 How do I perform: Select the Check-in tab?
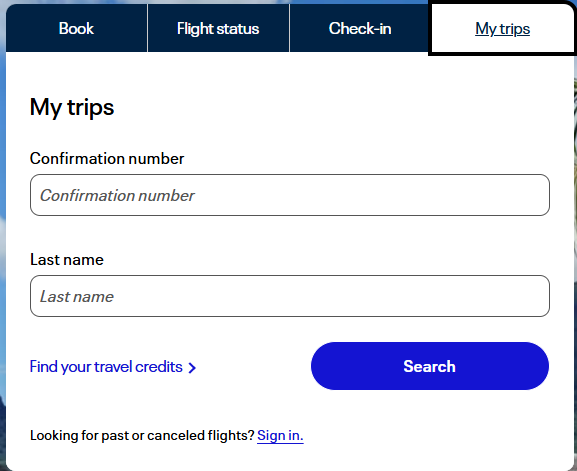tap(360, 28)
